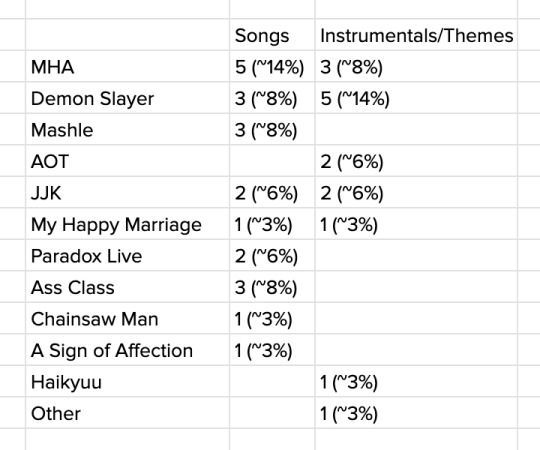Select the Other row label
Image resolution: width=540 pixels, height=450 pixels.
coord(127,413)
